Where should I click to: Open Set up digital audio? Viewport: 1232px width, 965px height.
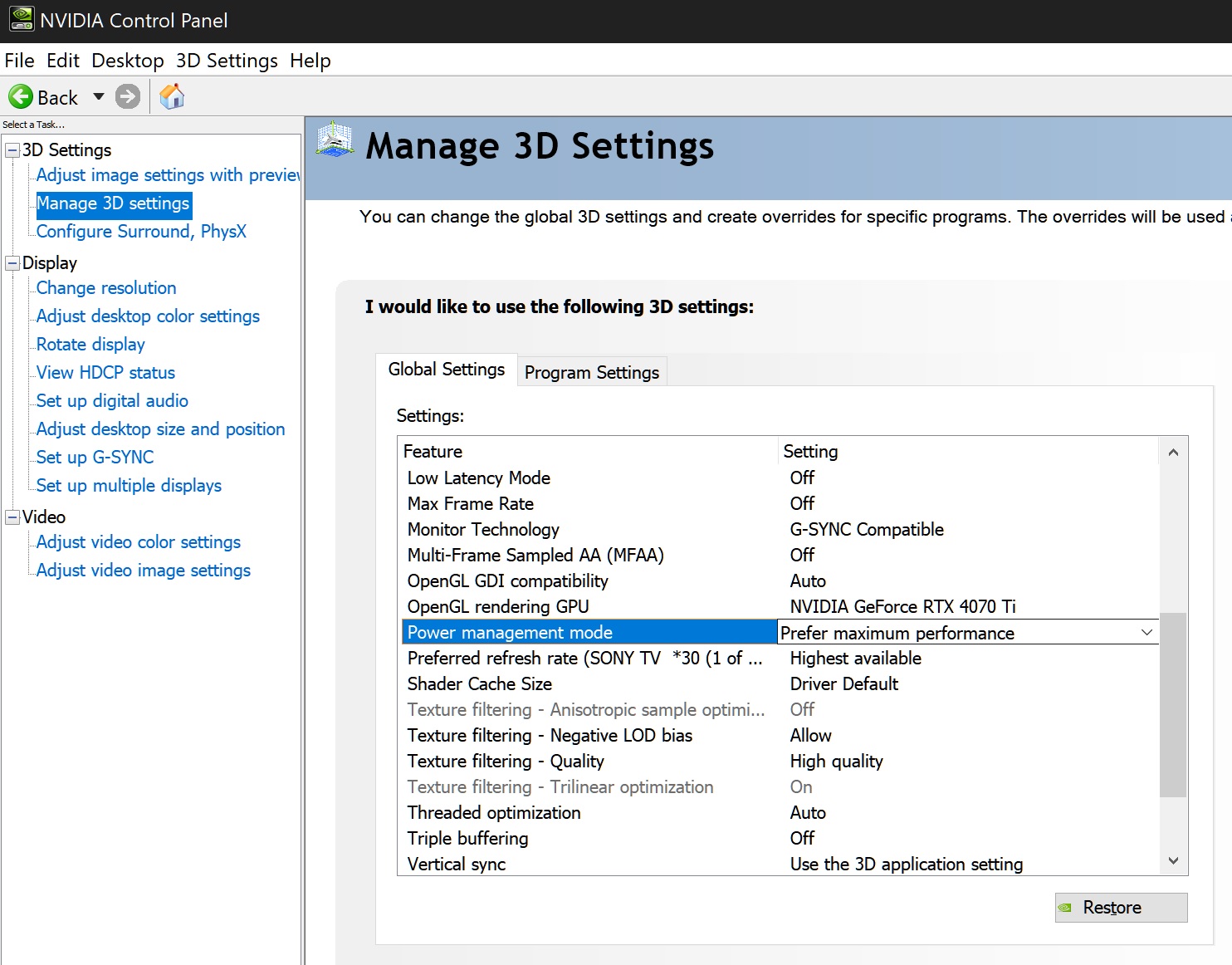point(112,401)
